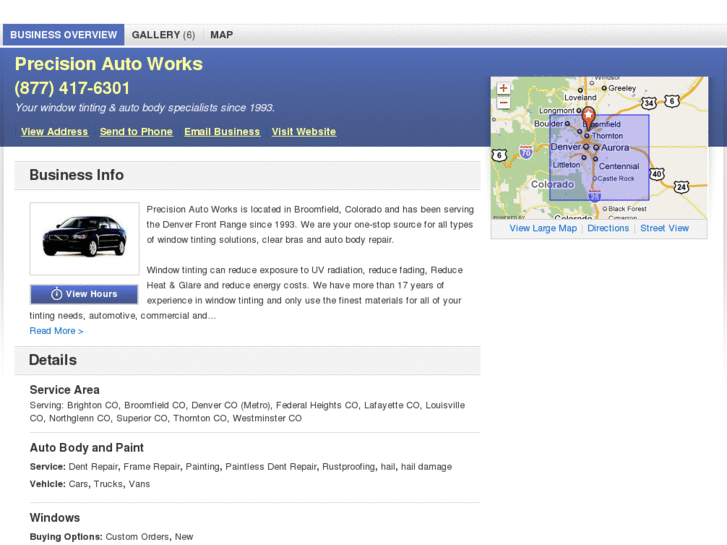Click the Windows heading
The width and height of the screenshot is (727, 545).
(55, 518)
